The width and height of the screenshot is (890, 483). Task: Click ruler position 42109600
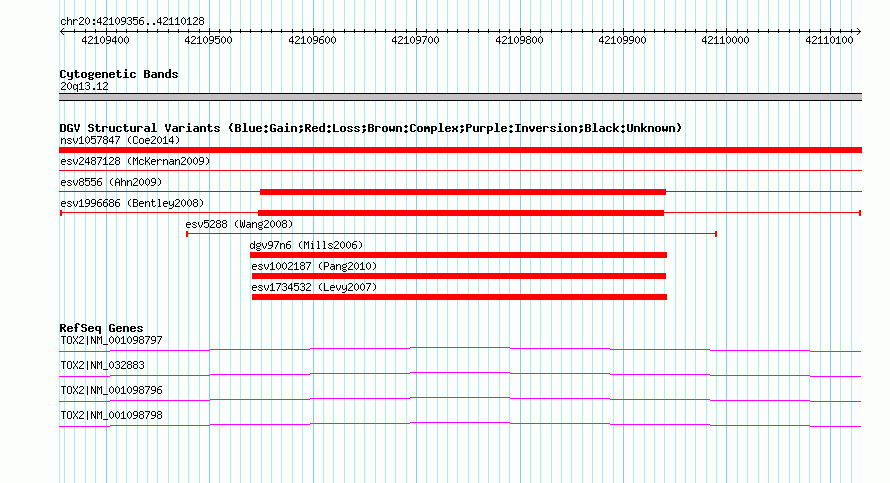click(x=312, y=40)
